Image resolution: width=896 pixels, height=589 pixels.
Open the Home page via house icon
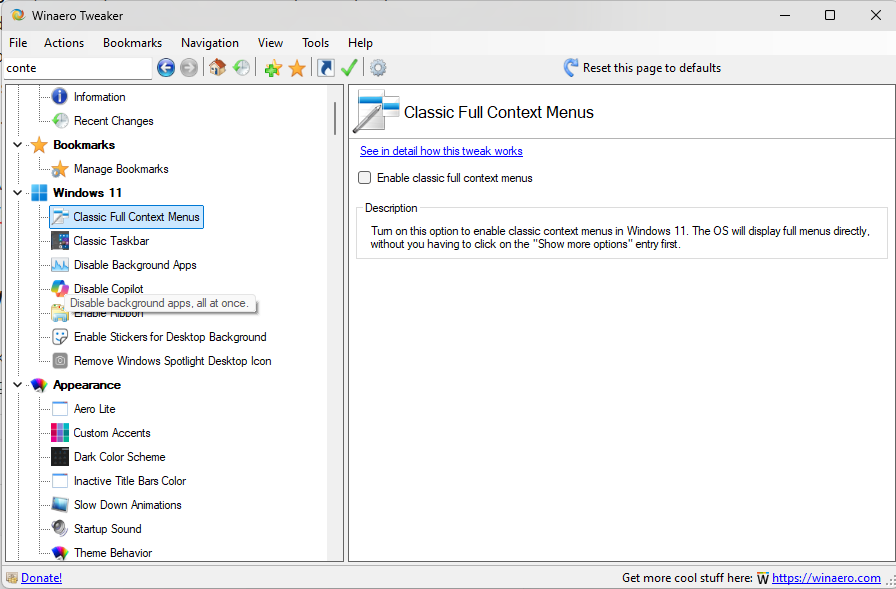click(x=217, y=67)
